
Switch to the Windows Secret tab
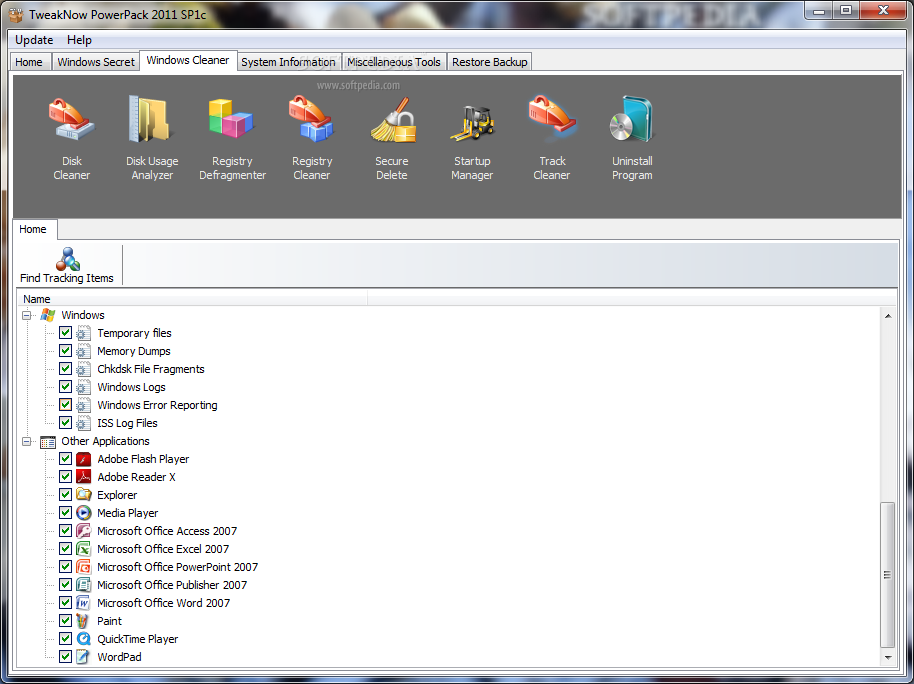[96, 62]
